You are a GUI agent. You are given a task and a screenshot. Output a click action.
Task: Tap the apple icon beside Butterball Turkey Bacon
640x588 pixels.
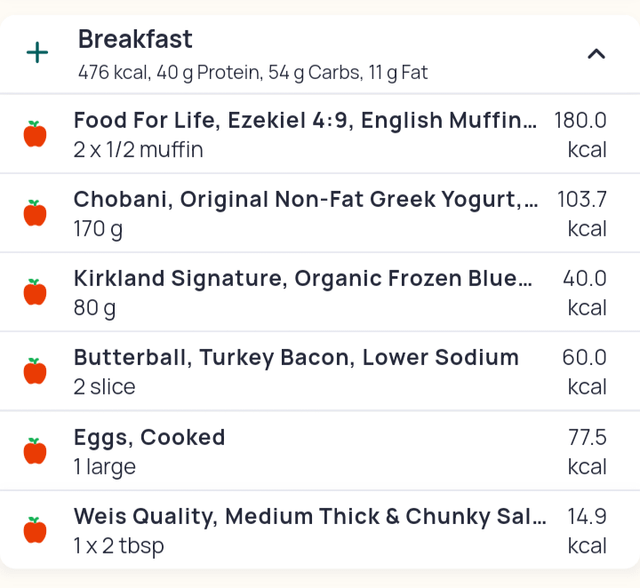point(35,371)
